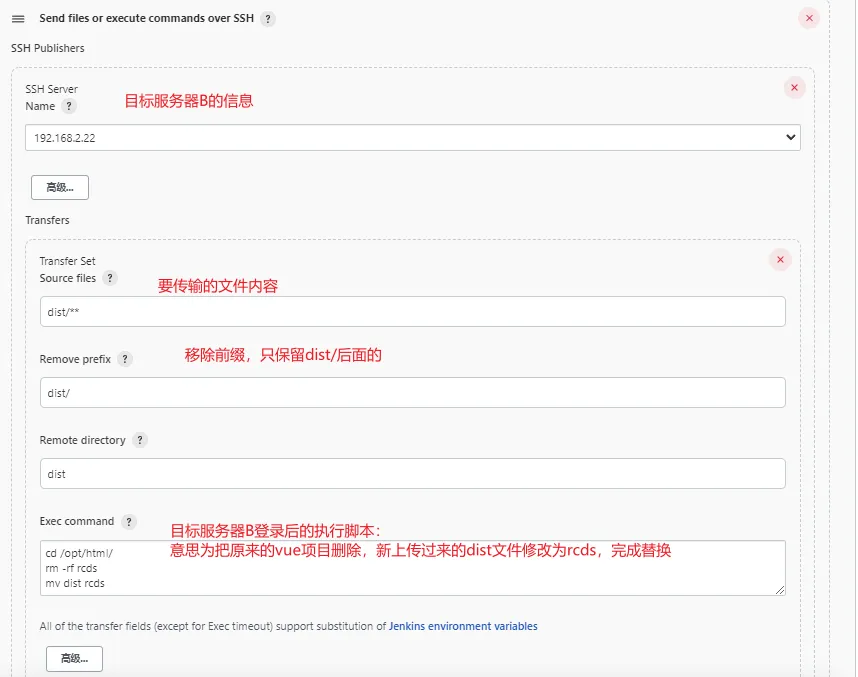Open the Jenkins environment variables link
Viewport: 858px width, 677px height.
tap(463, 626)
